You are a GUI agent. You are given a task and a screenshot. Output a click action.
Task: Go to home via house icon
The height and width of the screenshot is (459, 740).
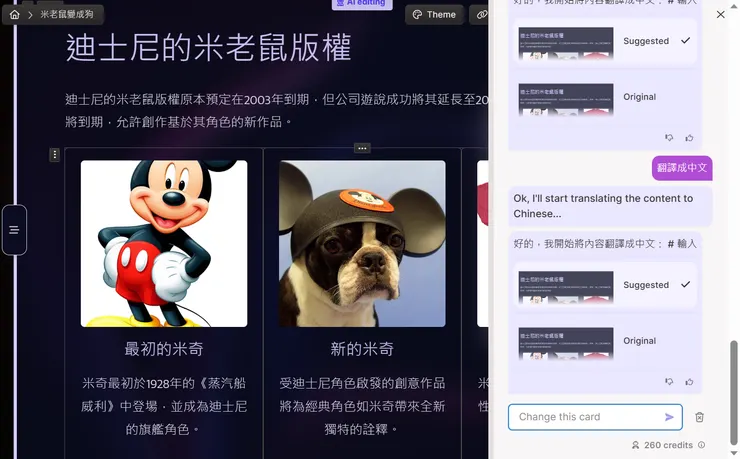point(15,15)
